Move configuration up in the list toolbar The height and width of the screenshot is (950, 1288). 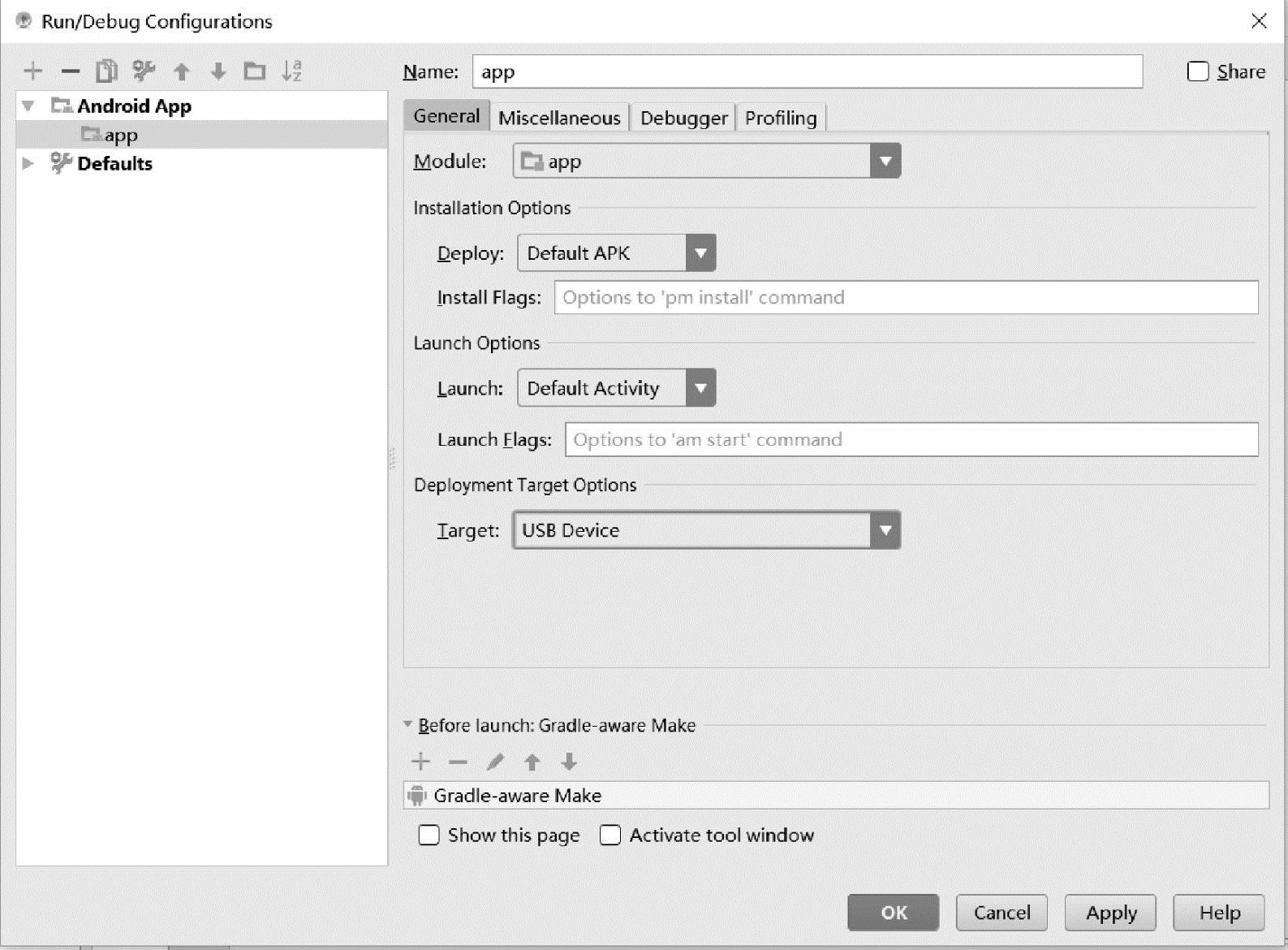coord(182,71)
